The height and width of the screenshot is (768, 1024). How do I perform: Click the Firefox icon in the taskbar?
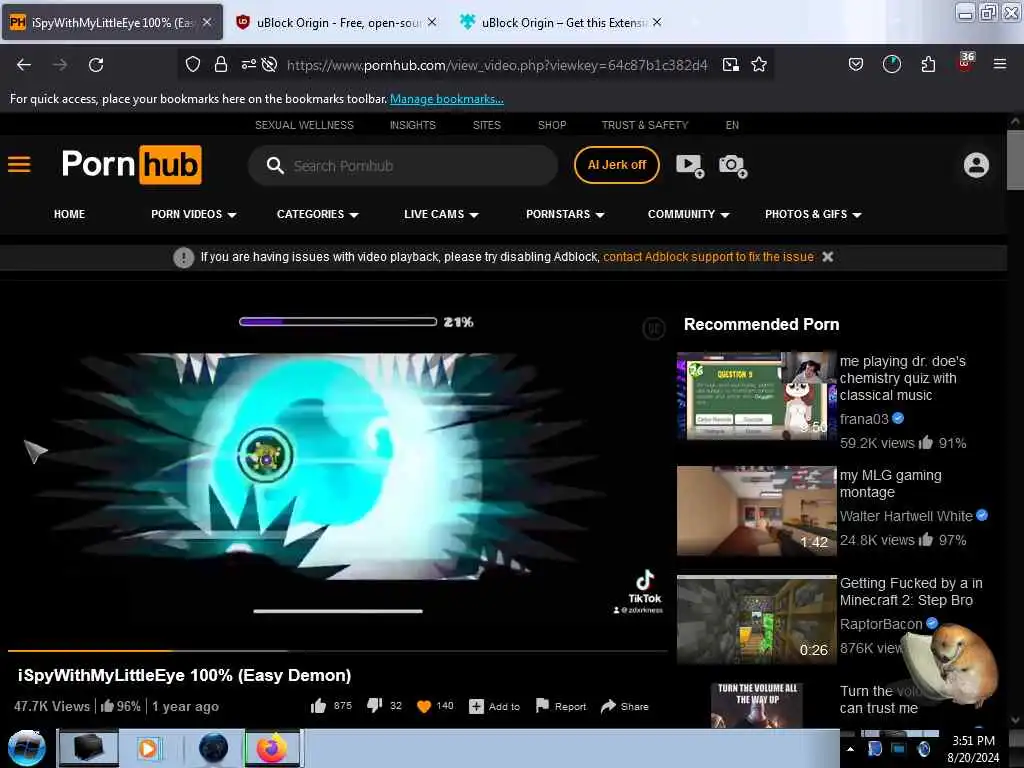coord(272,748)
